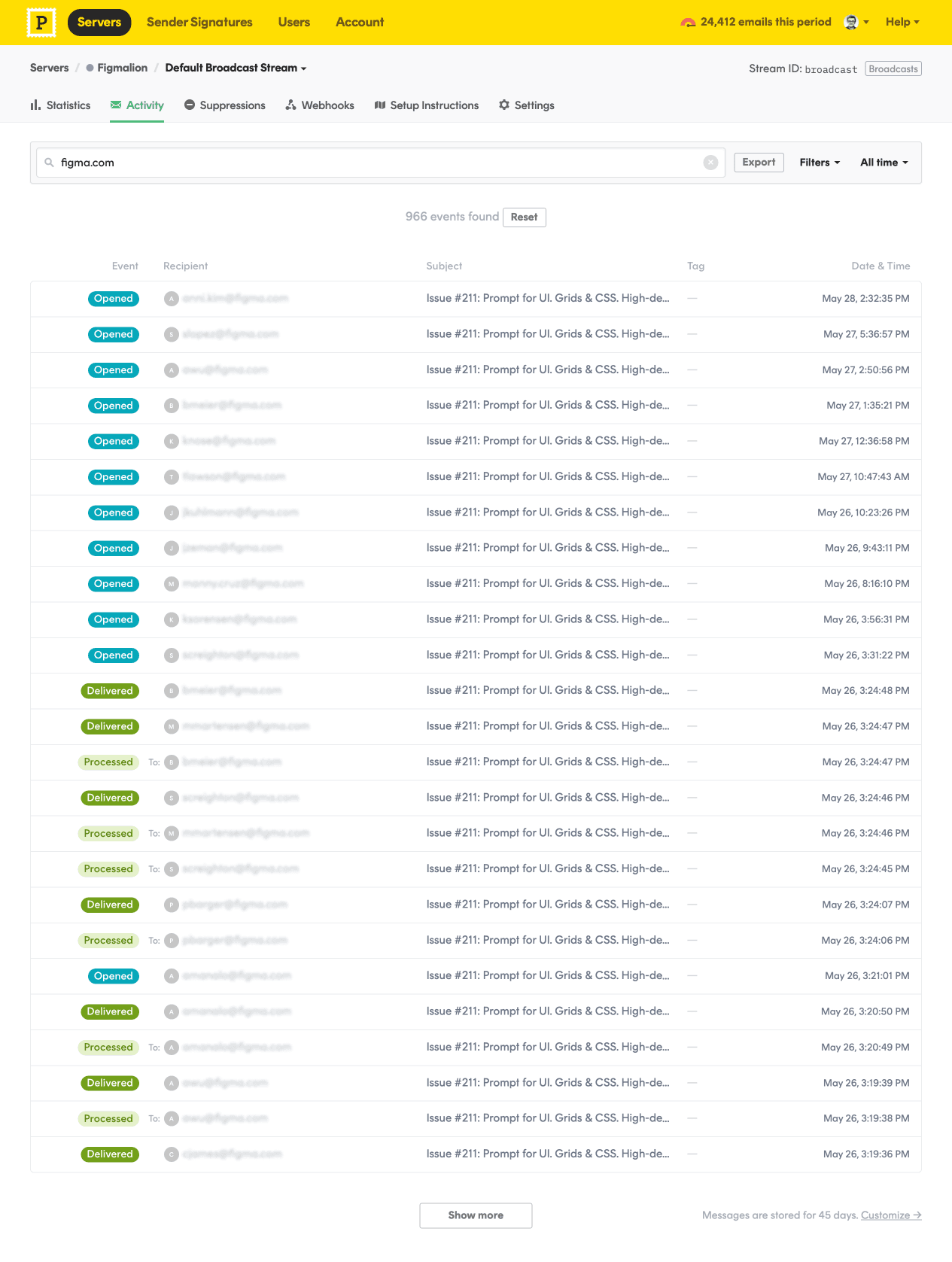Screen dimensions: 952x1262
Task: Click the Postmark stamp logo
Action: point(41,23)
